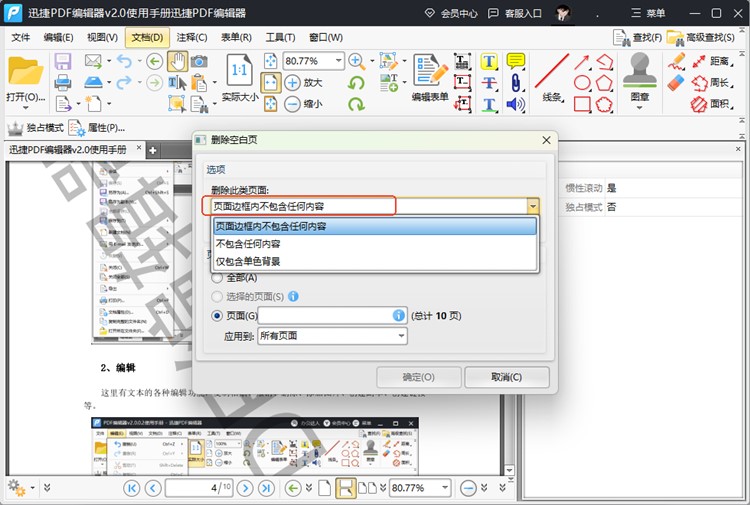Click the Redo arrow icon
The width and height of the screenshot is (750, 505).
tap(124, 82)
